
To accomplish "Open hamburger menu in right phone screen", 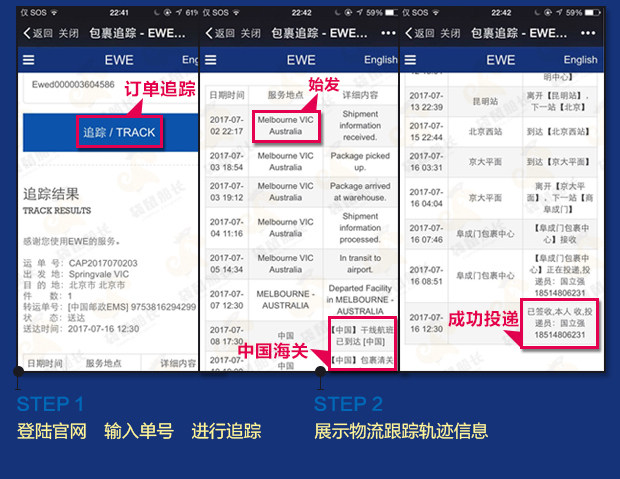I will [410, 60].
